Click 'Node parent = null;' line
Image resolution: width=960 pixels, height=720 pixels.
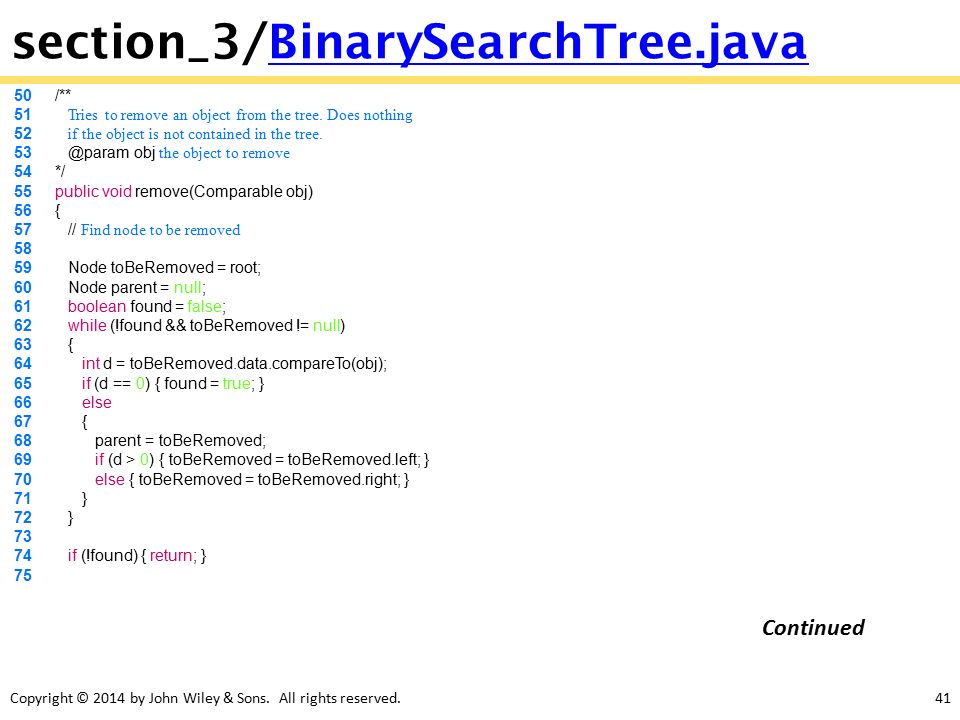(x=137, y=288)
